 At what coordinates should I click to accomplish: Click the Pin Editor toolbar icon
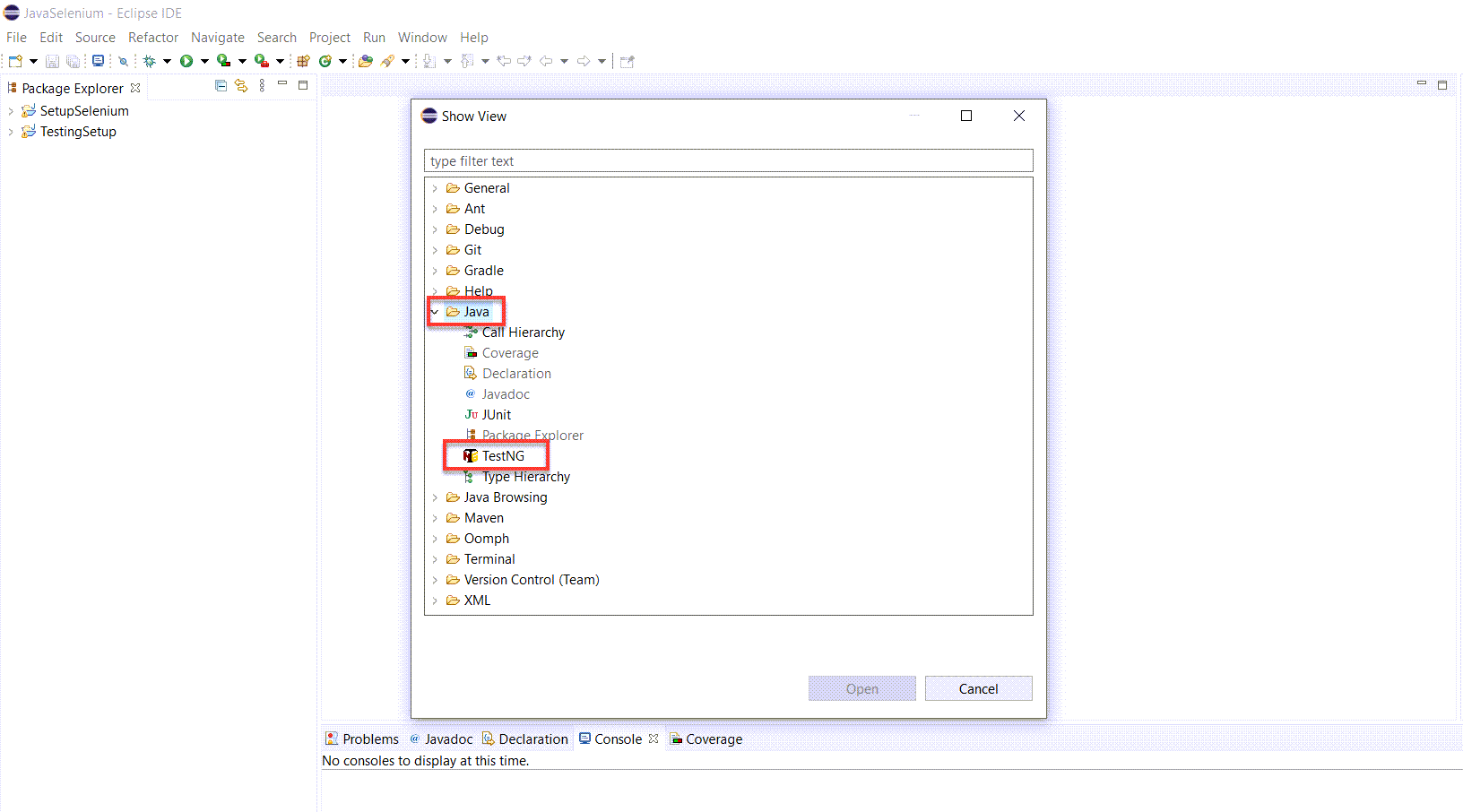tap(627, 61)
